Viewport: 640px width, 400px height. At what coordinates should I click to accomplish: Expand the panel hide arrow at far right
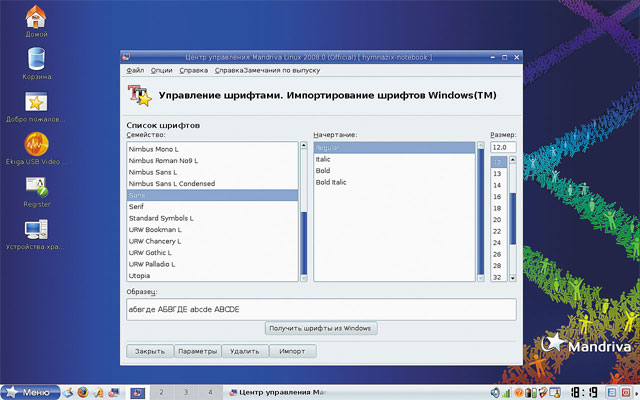pos(637,393)
